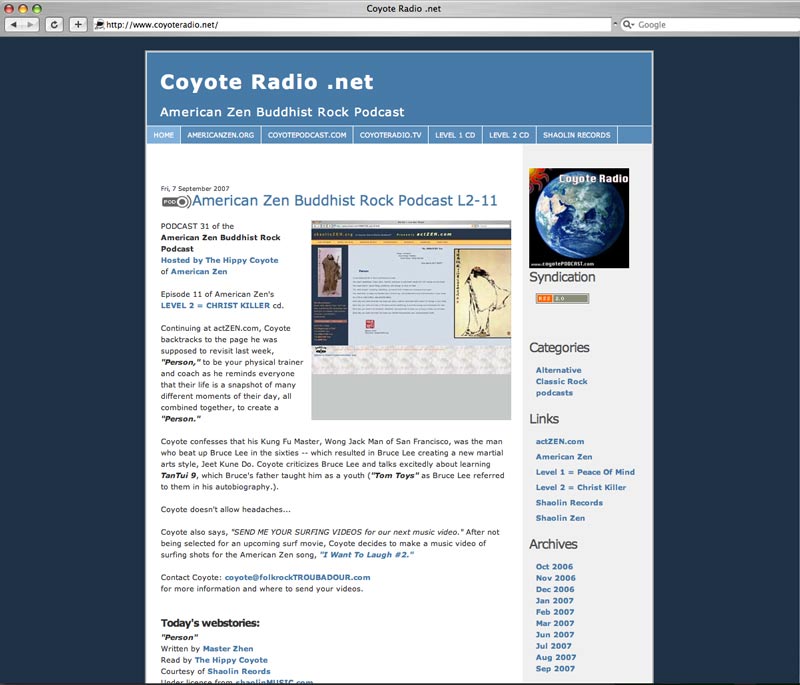
Task: Click the actZEN.com page screenshot thumbnail
Action: (411, 319)
